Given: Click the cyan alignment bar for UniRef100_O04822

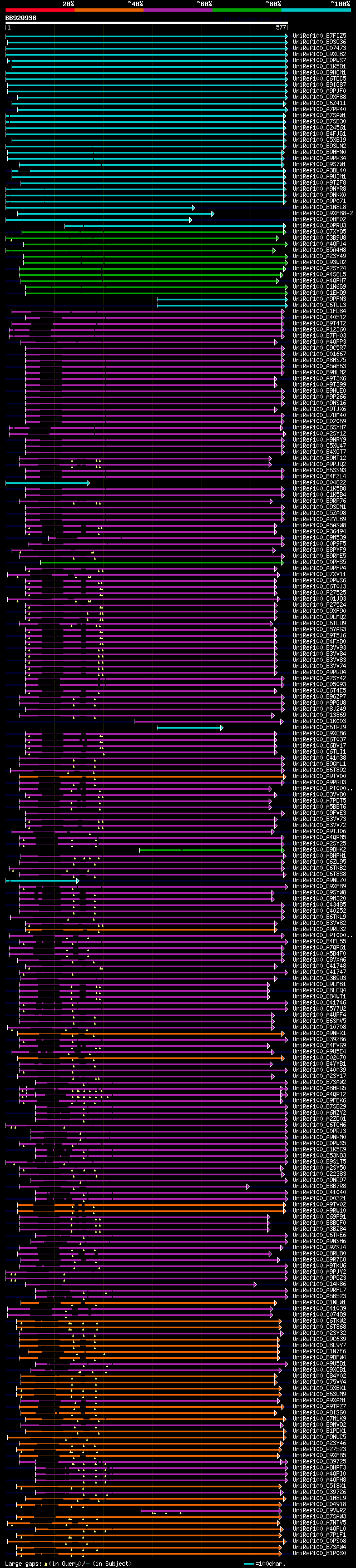Looking at the screenshot, I should click(x=47, y=483).
